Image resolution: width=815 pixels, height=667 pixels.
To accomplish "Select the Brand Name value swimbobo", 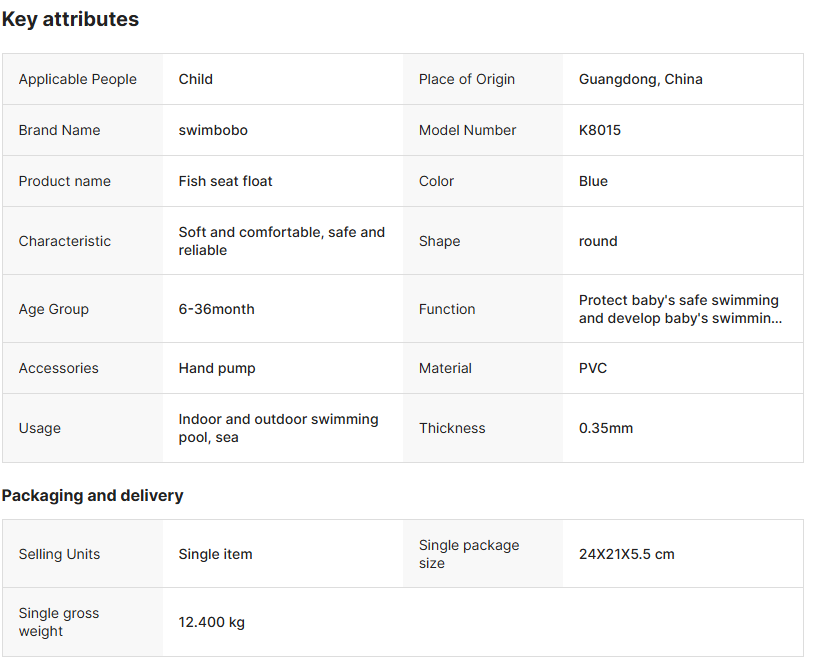I will (x=213, y=130).
